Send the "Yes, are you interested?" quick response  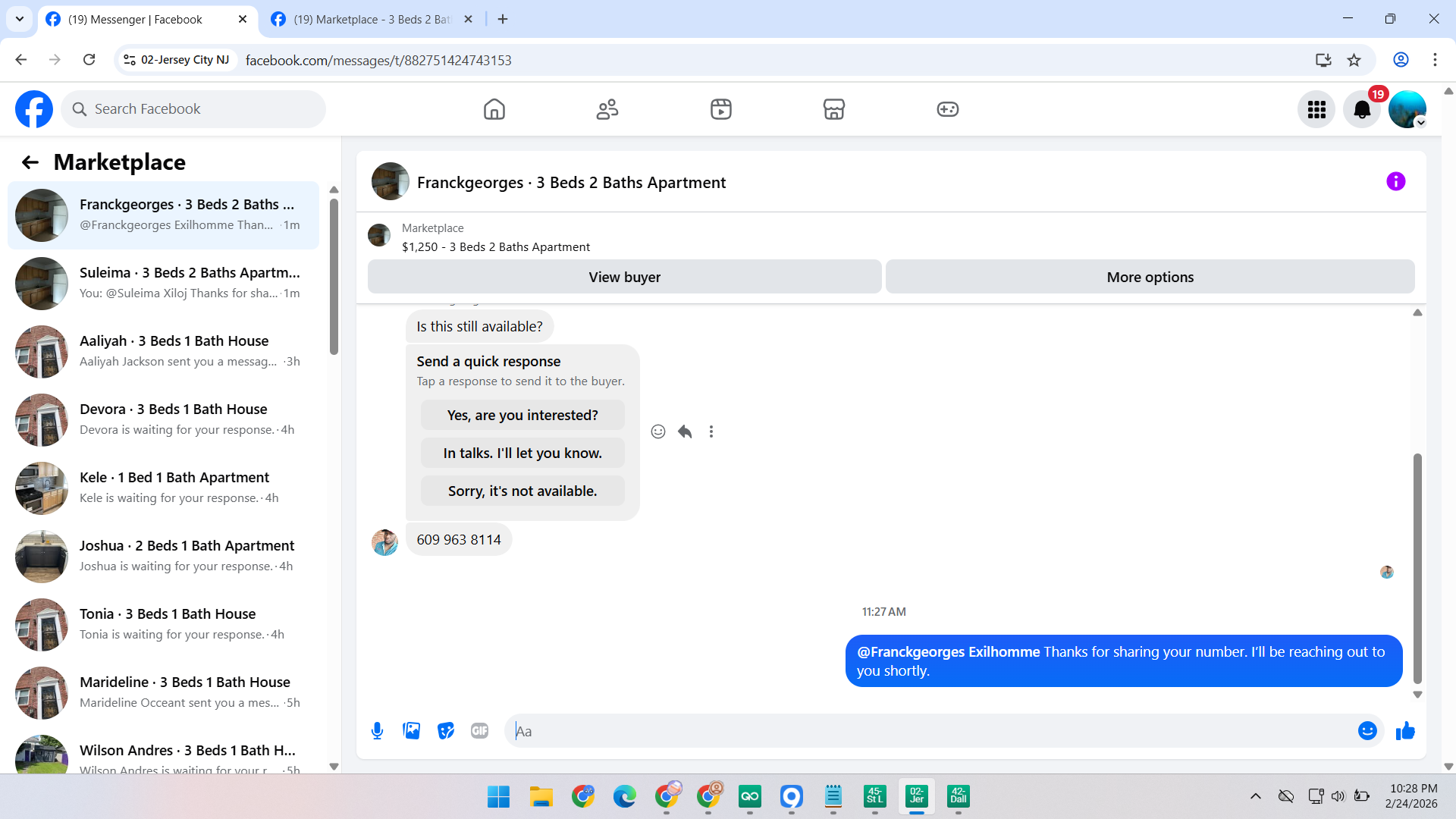[x=522, y=415]
